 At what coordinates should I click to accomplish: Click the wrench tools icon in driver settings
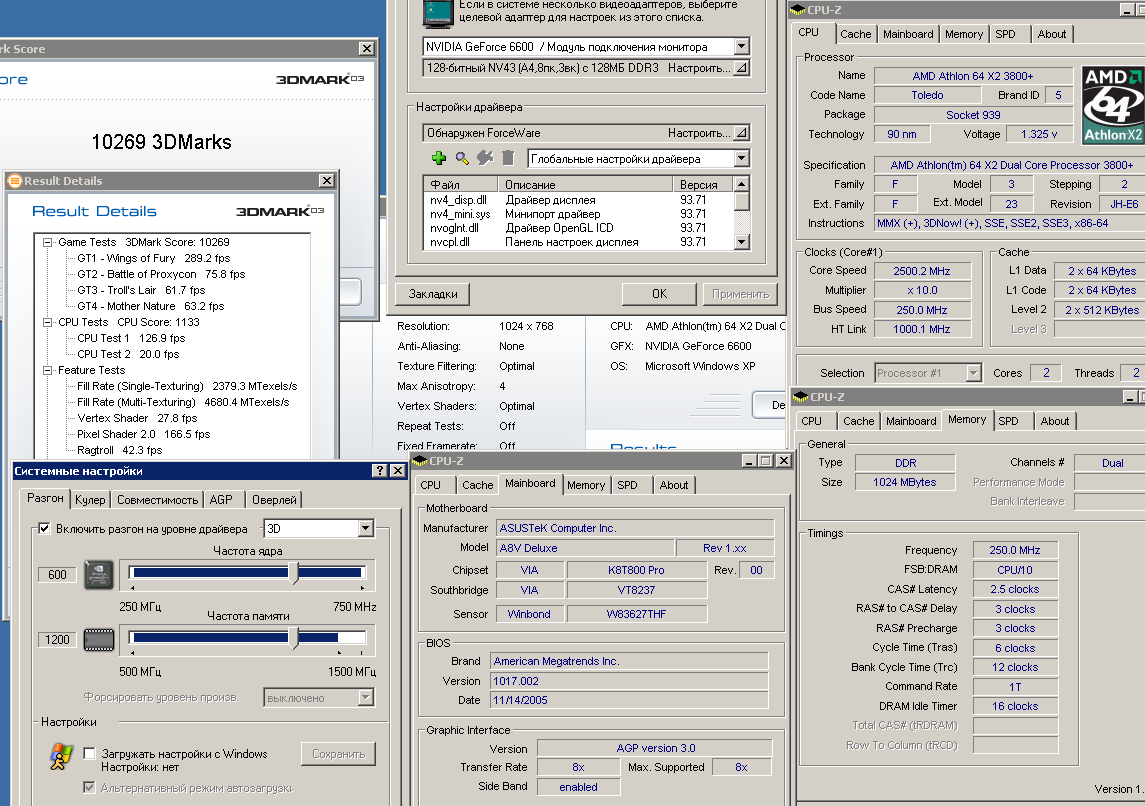[485, 158]
